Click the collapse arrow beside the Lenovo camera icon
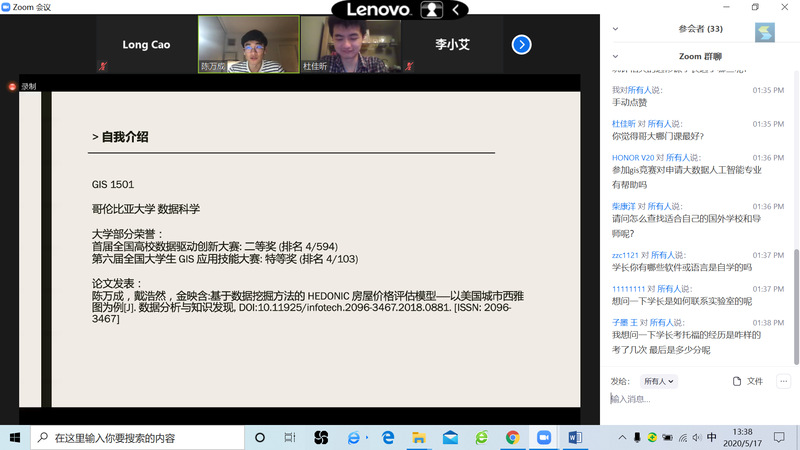Viewport: 800px width, 450px height. [456, 9]
